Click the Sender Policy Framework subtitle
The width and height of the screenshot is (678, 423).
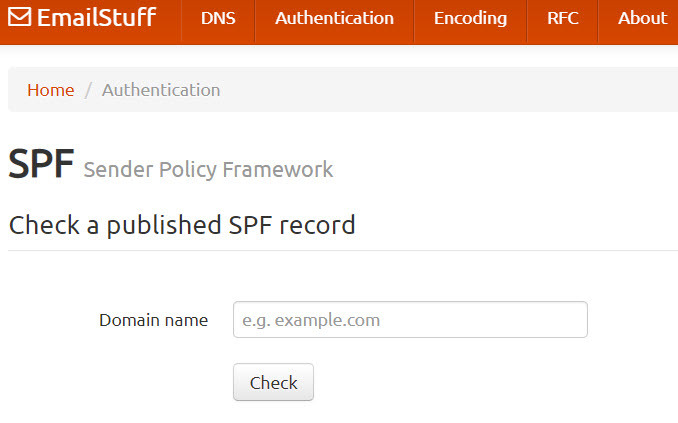[x=208, y=170]
